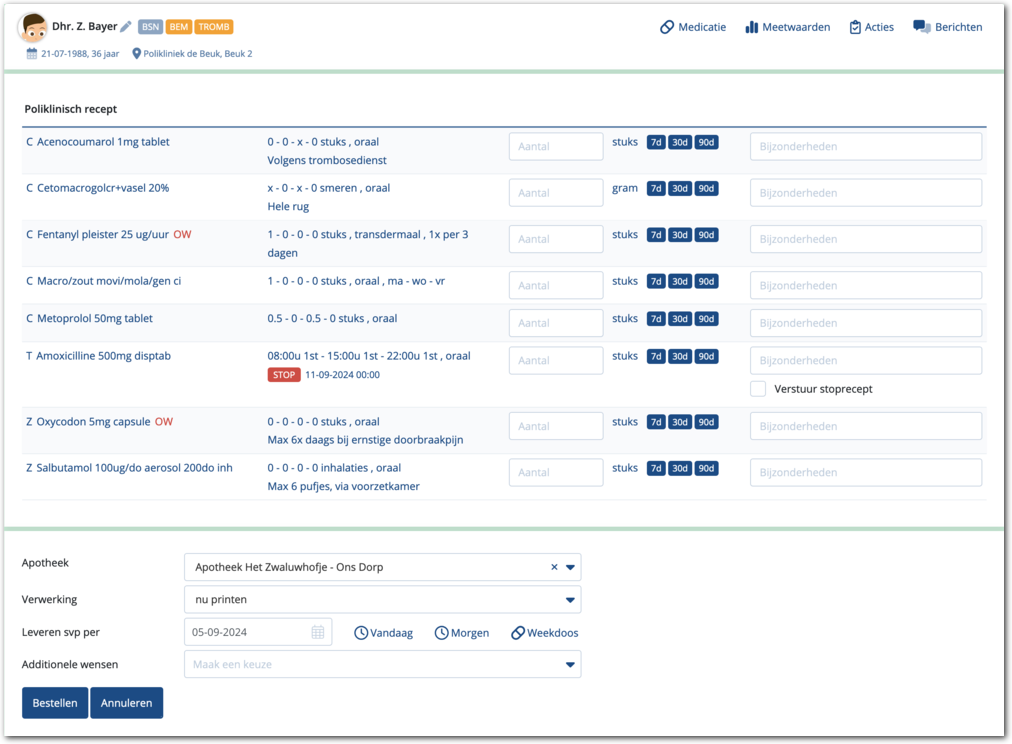This screenshot has width=1012, height=744.
Task: Click the patient avatar picture
Action: pyautogui.click(x=33, y=28)
